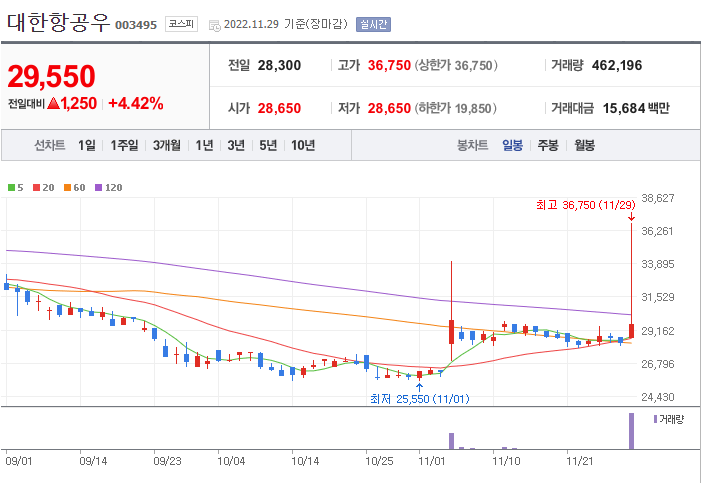Click the stock code 003495
Viewport: 701px width, 483px height.
136,25
